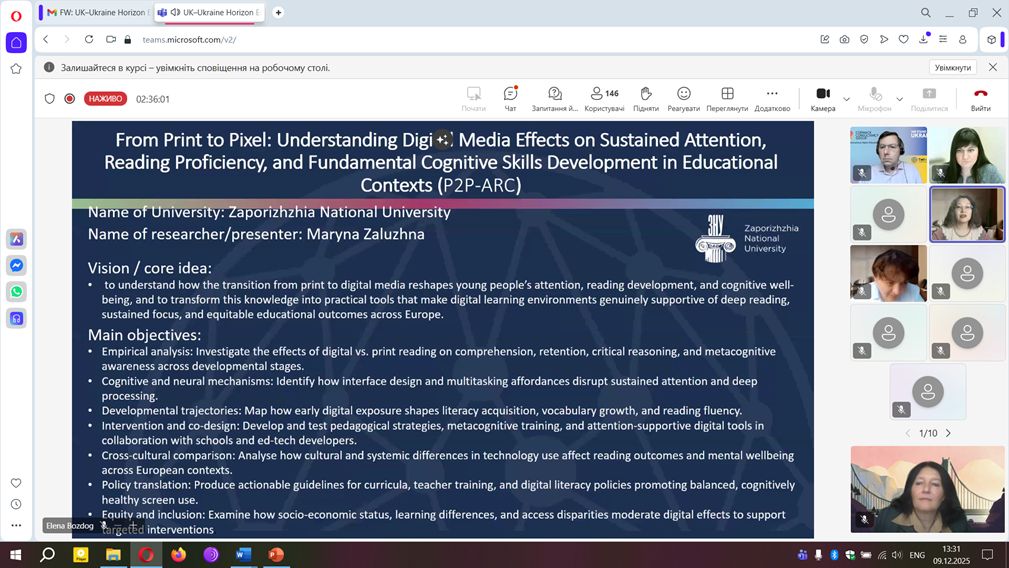
Task: Raise your hand with Підняти
Action: pyautogui.click(x=646, y=98)
